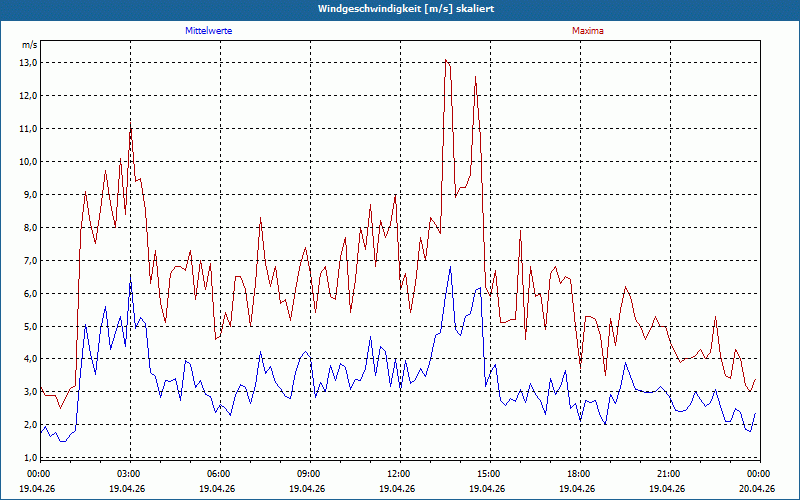Image resolution: width=800 pixels, height=500 pixels.
Task: Click the red maxima peak near 03:00
Action: pyautogui.click(x=131, y=124)
